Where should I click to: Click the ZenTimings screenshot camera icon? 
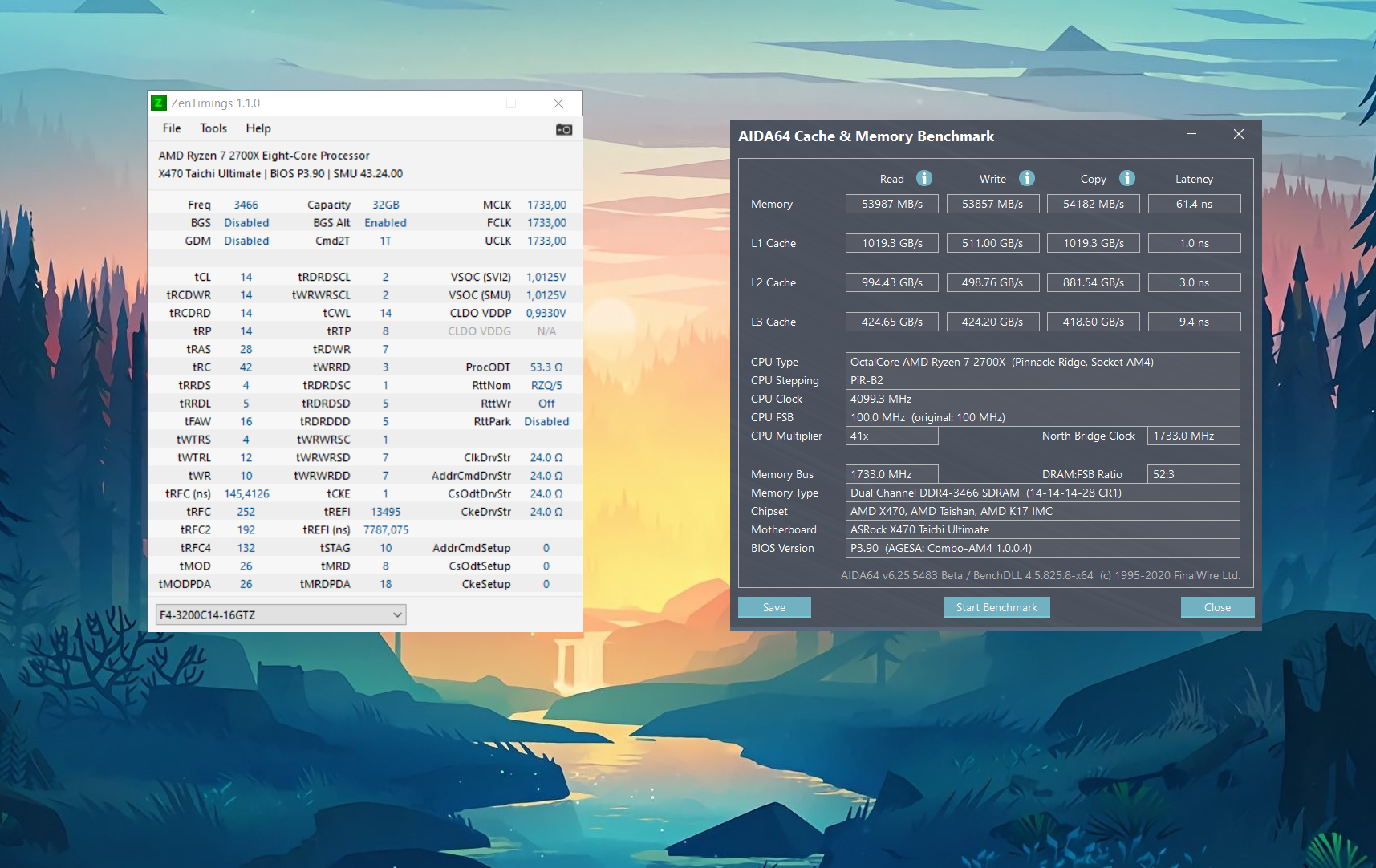tap(564, 129)
